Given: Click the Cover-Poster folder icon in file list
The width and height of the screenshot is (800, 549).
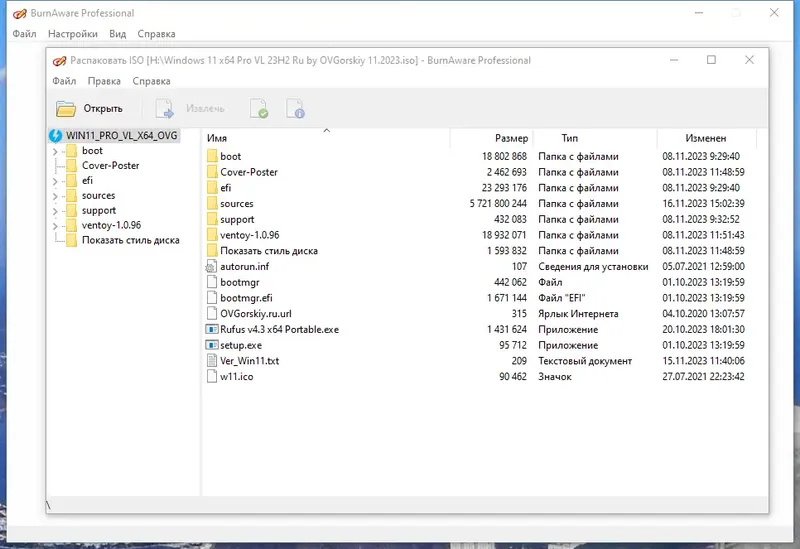Looking at the screenshot, I should click(212, 172).
